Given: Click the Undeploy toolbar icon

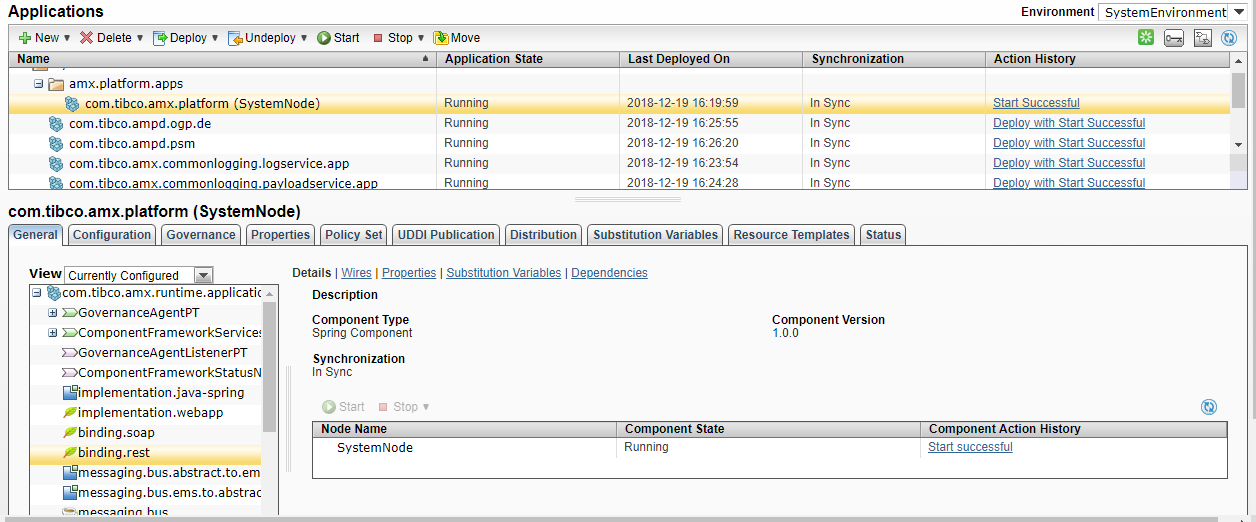Looking at the screenshot, I should pos(235,38).
